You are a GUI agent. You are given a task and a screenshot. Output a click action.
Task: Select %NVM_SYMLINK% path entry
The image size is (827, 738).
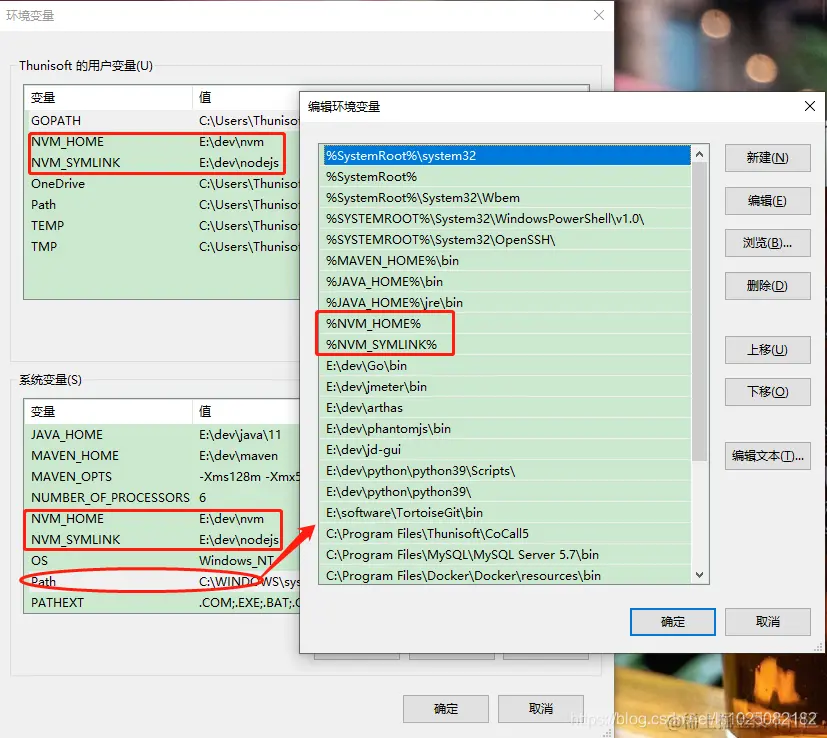point(505,344)
